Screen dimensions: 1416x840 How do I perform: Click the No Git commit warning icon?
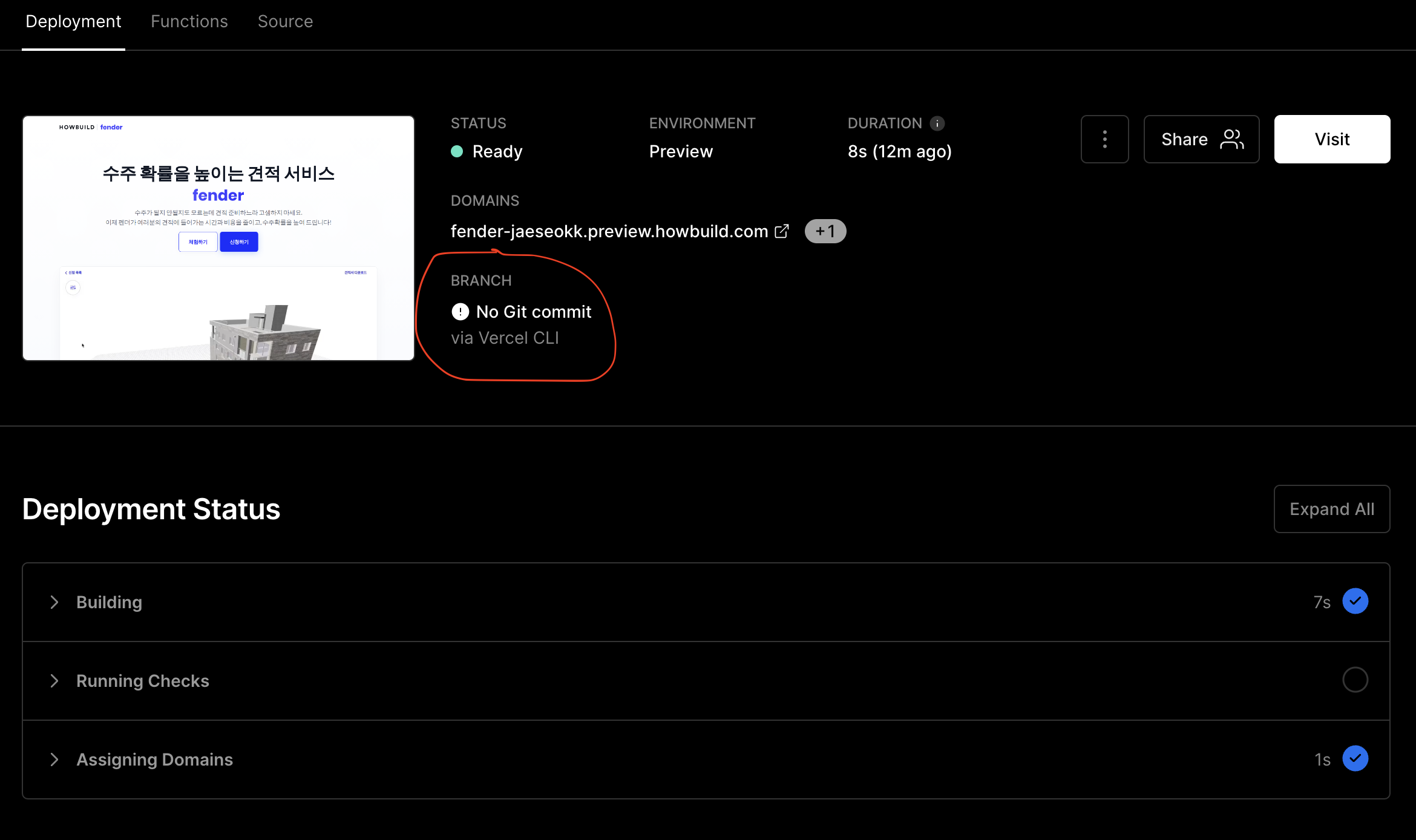coord(460,312)
